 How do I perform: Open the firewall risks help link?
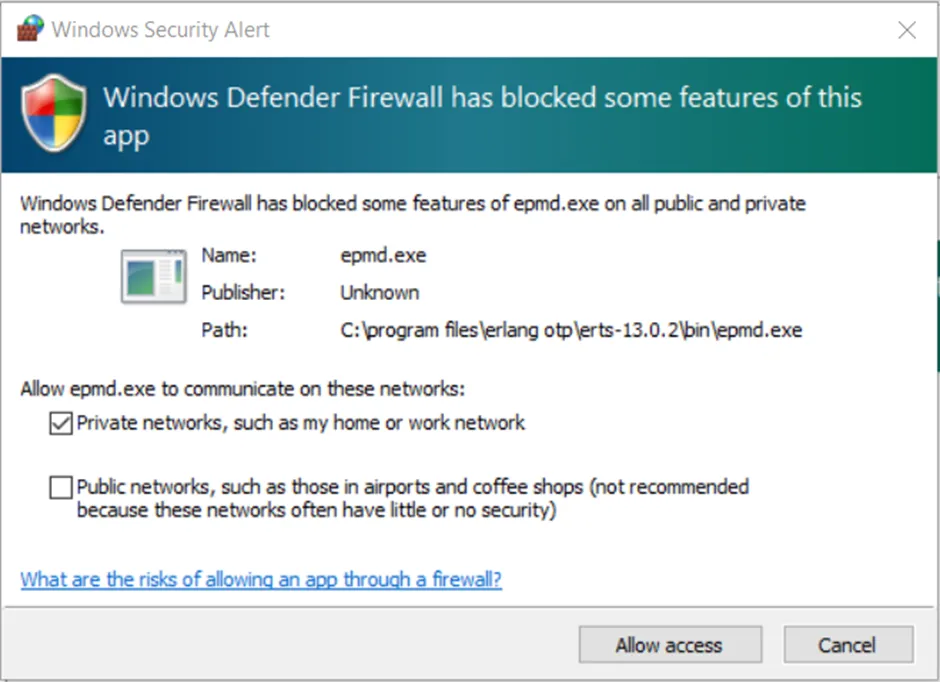pos(261,579)
